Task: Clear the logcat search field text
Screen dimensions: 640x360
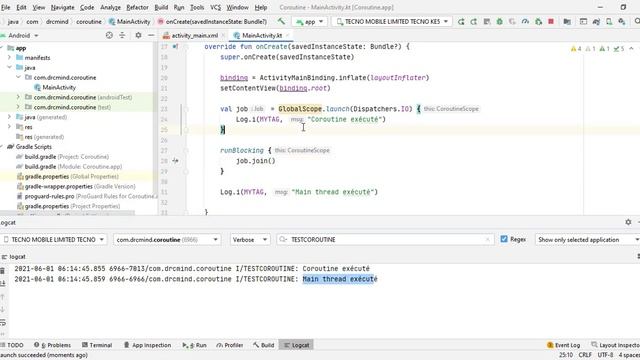Action: pyautogui.click(x=487, y=240)
